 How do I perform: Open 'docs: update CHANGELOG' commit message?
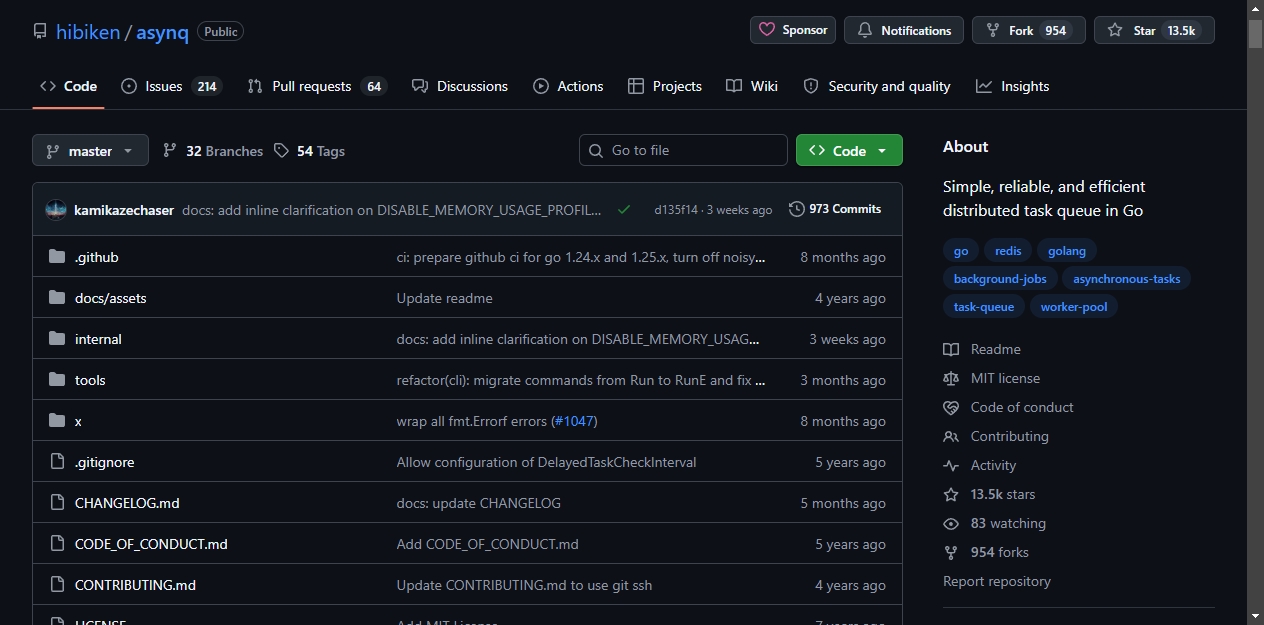pyautogui.click(x=479, y=503)
